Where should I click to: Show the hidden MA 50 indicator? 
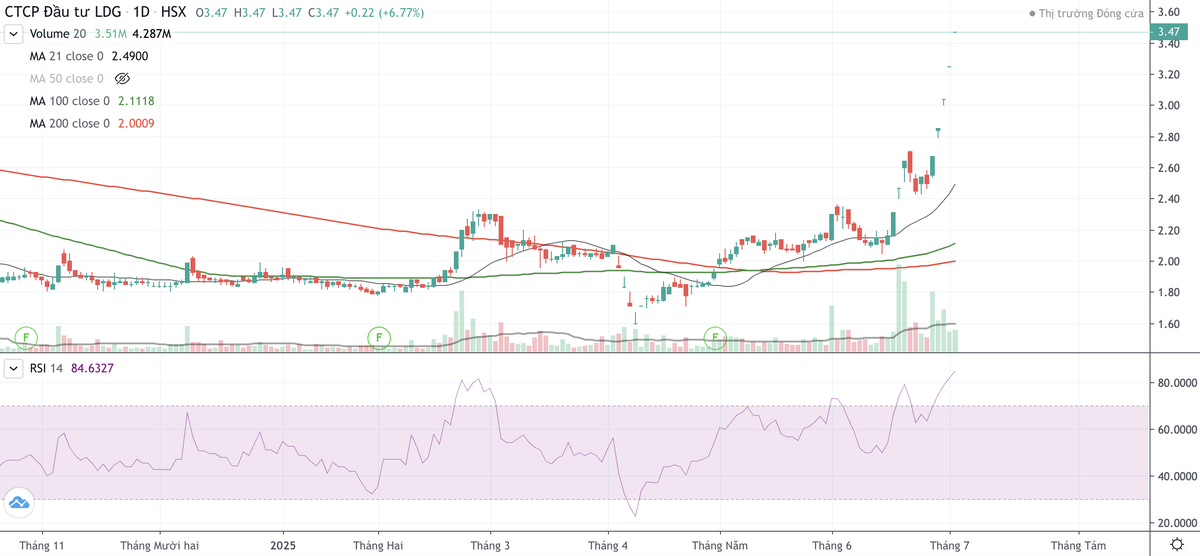[123, 79]
